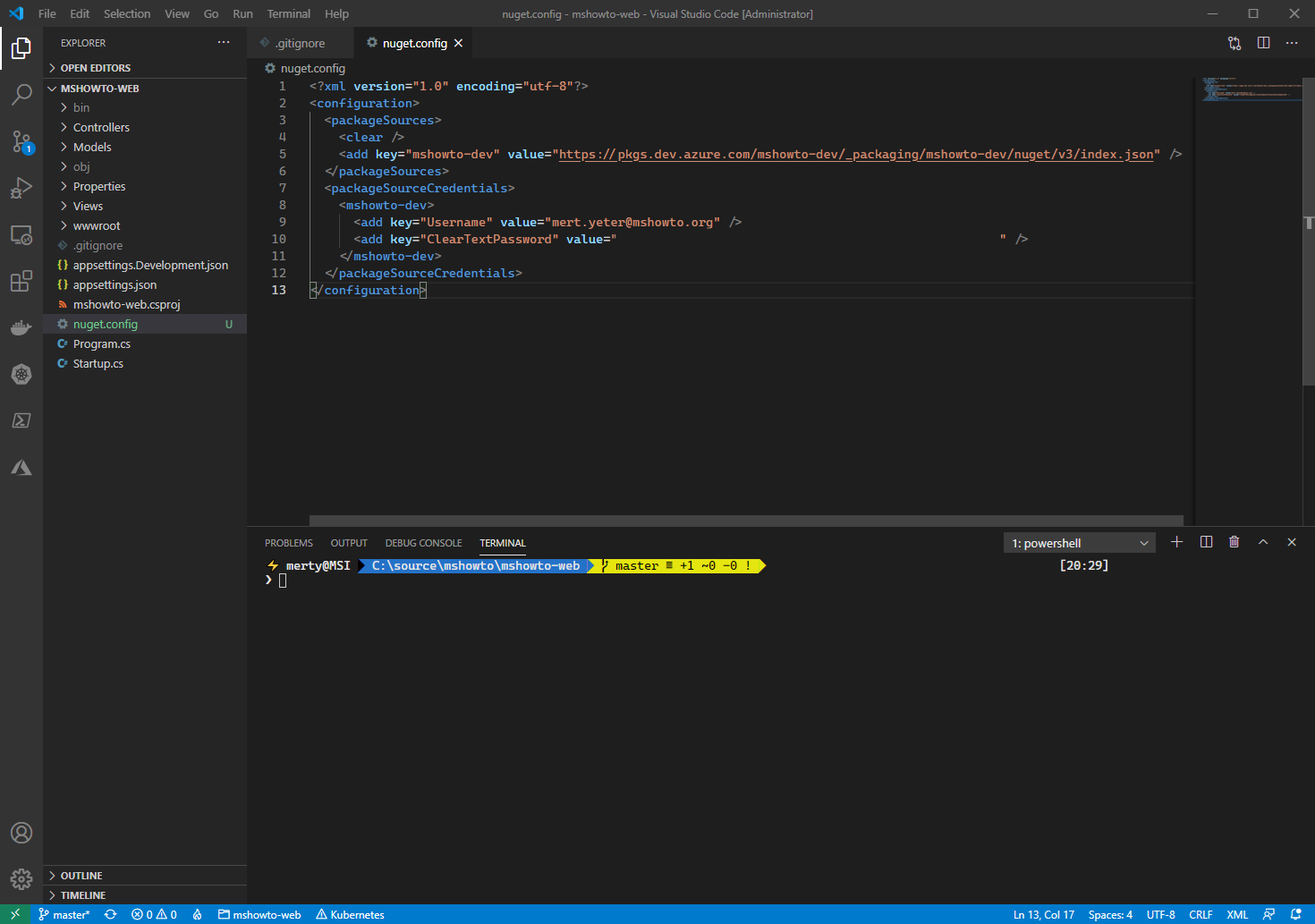Click the Open Changes icon in editor toolbar
1315x924 pixels.
(1234, 43)
